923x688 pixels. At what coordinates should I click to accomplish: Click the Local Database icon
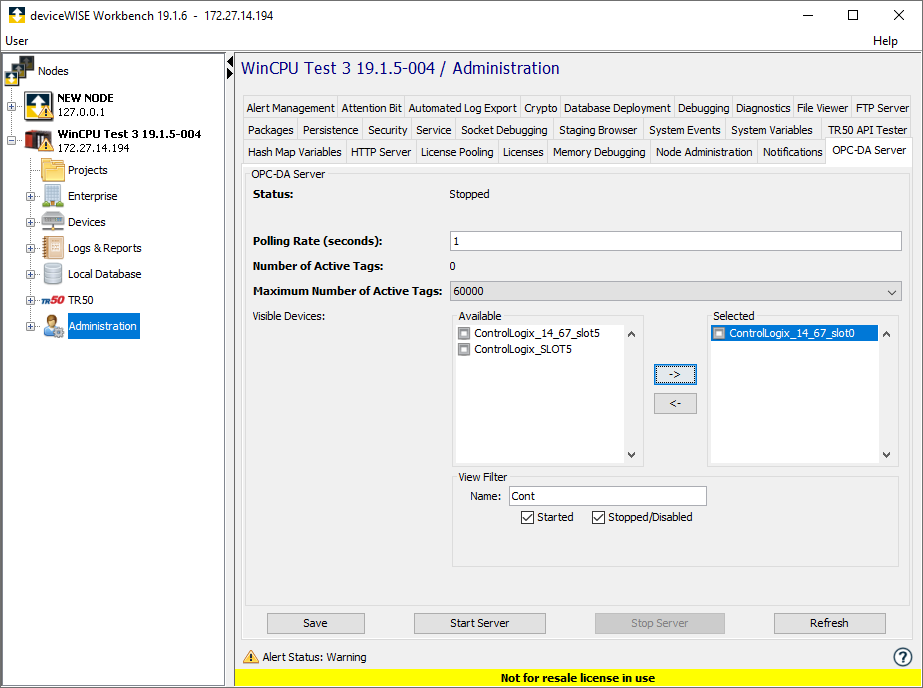coord(53,274)
